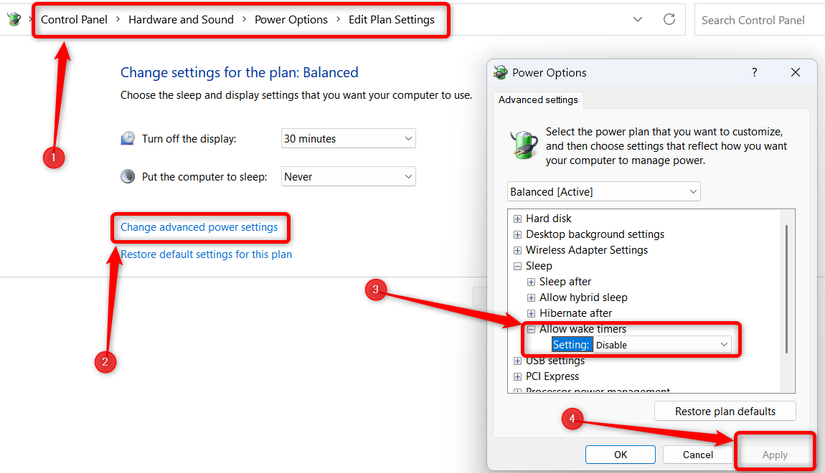Click the Control Panel icon in address bar
The image size is (825, 473).
tap(14, 19)
